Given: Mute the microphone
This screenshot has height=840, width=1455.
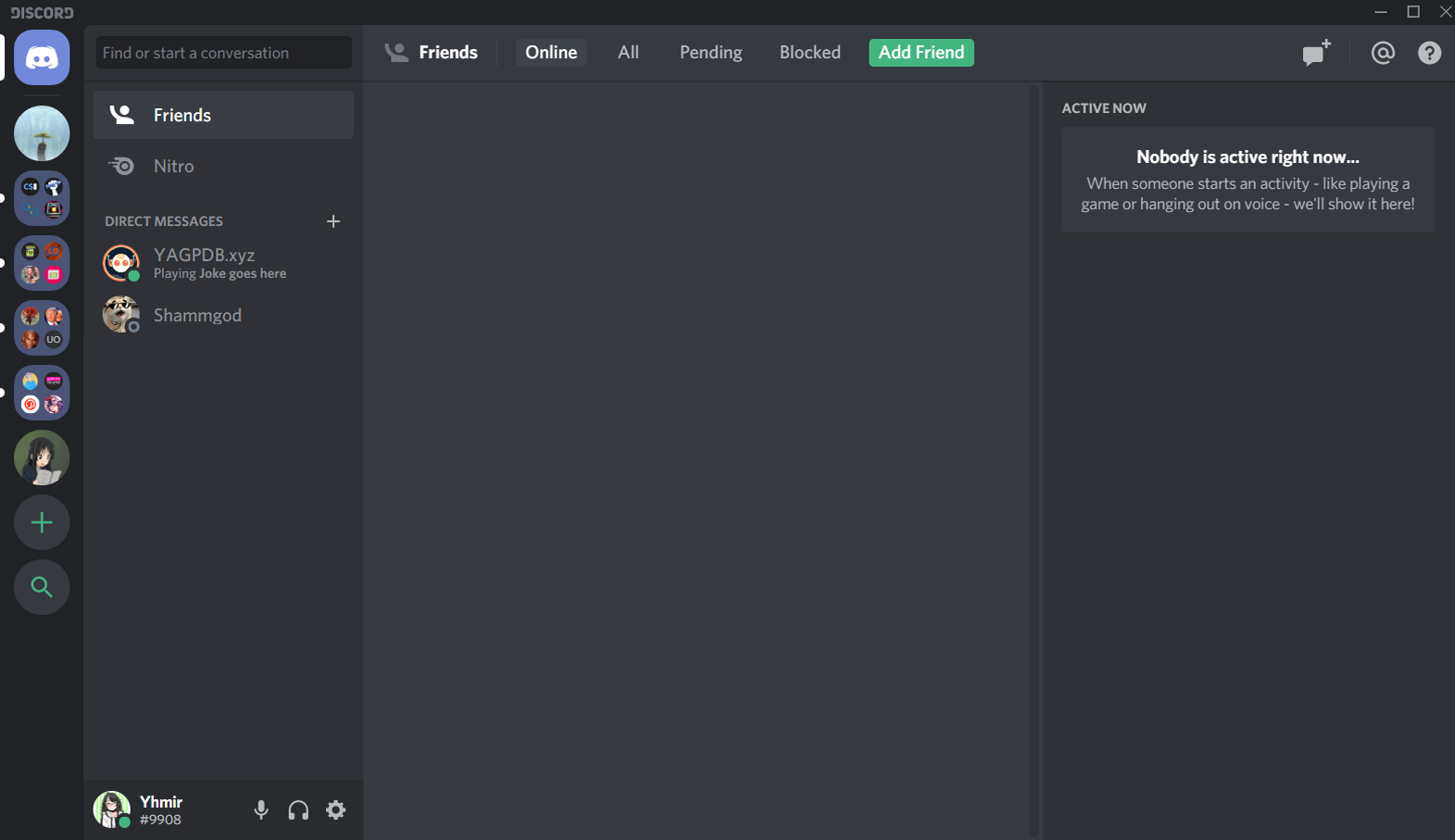Looking at the screenshot, I should point(261,810).
